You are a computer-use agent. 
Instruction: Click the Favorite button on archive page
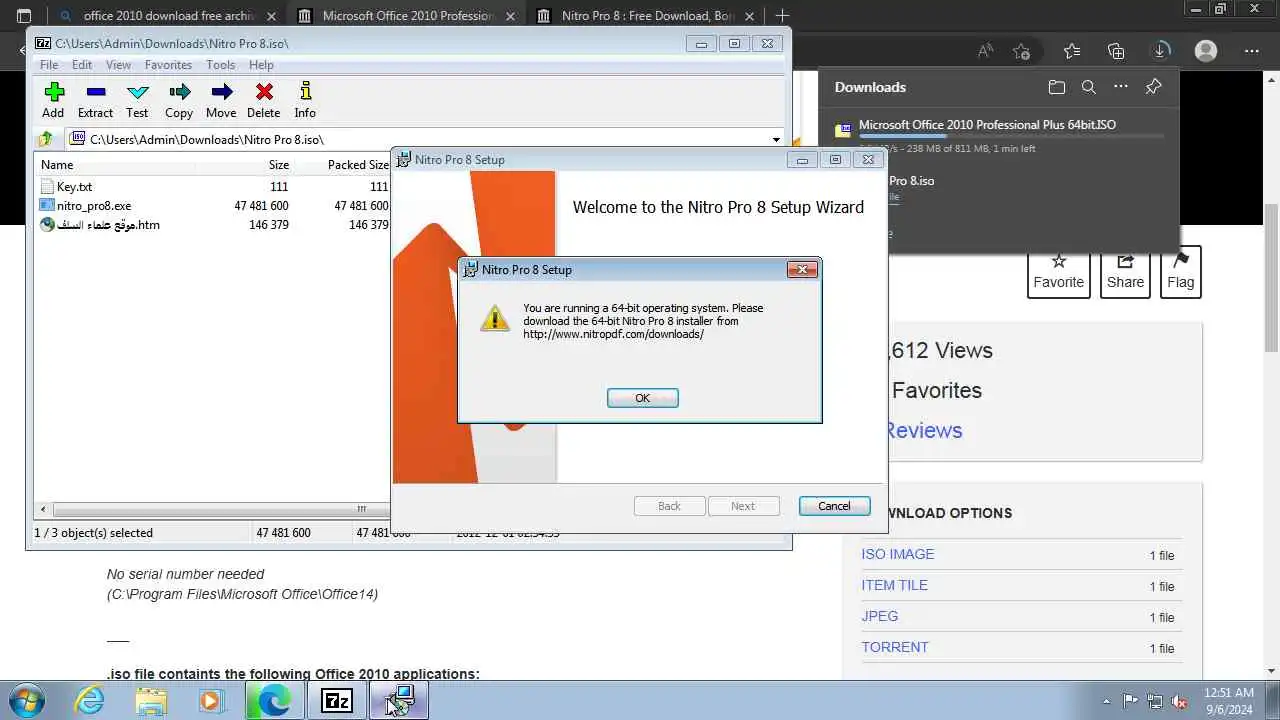[1058, 272]
